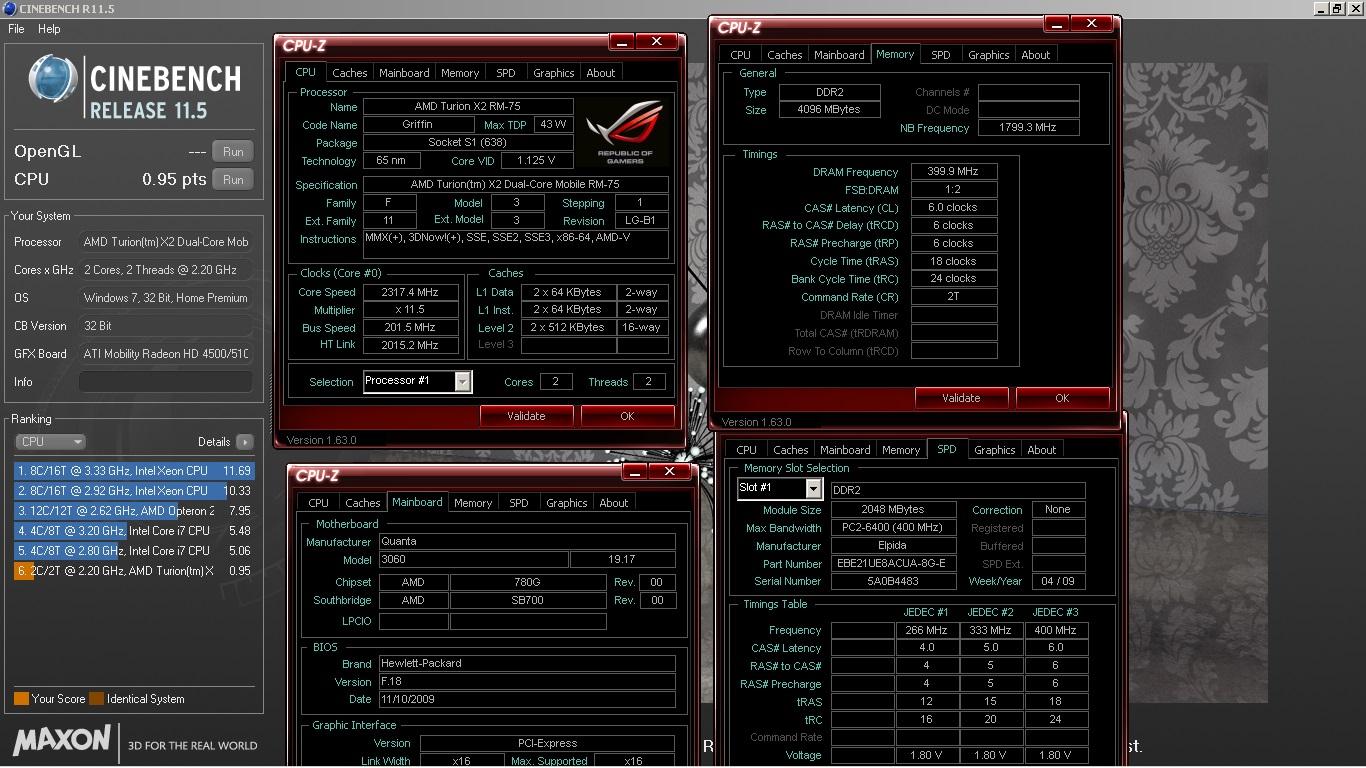1366x768 pixels.
Task: Minimize the CPU-Z Memory window
Action: pyautogui.click(x=1056, y=23)
